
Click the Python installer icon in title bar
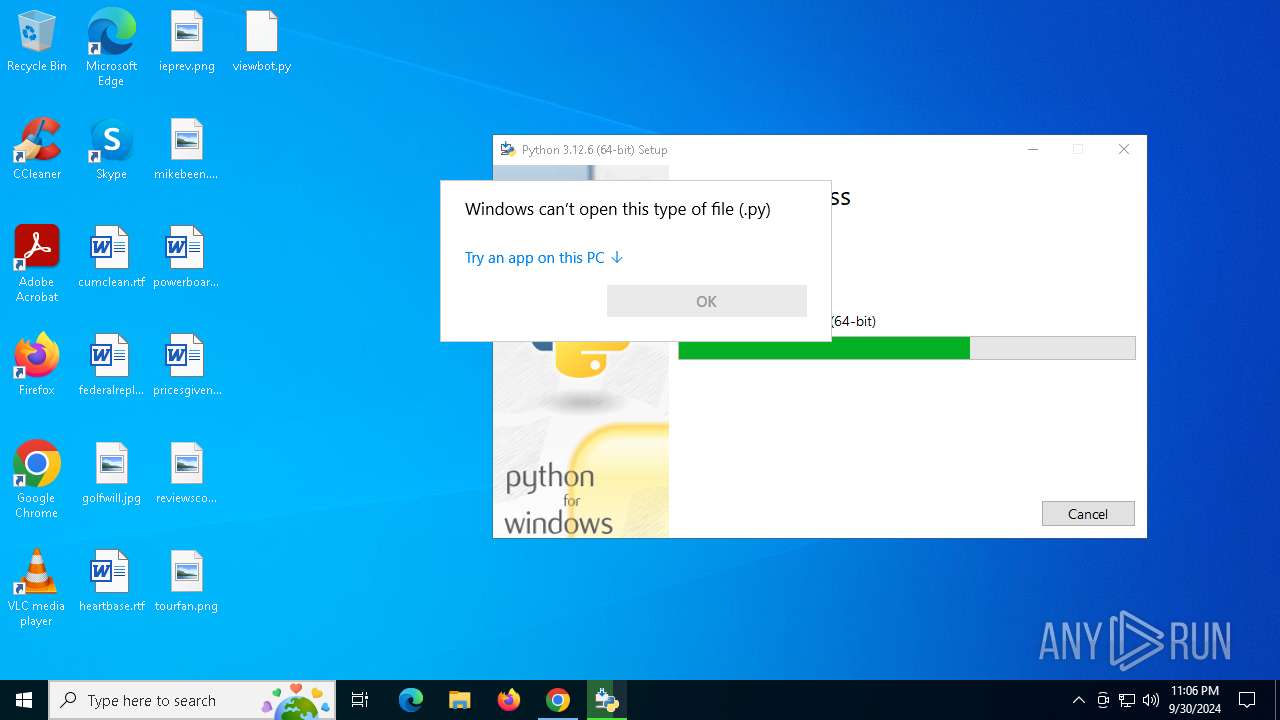508,150
